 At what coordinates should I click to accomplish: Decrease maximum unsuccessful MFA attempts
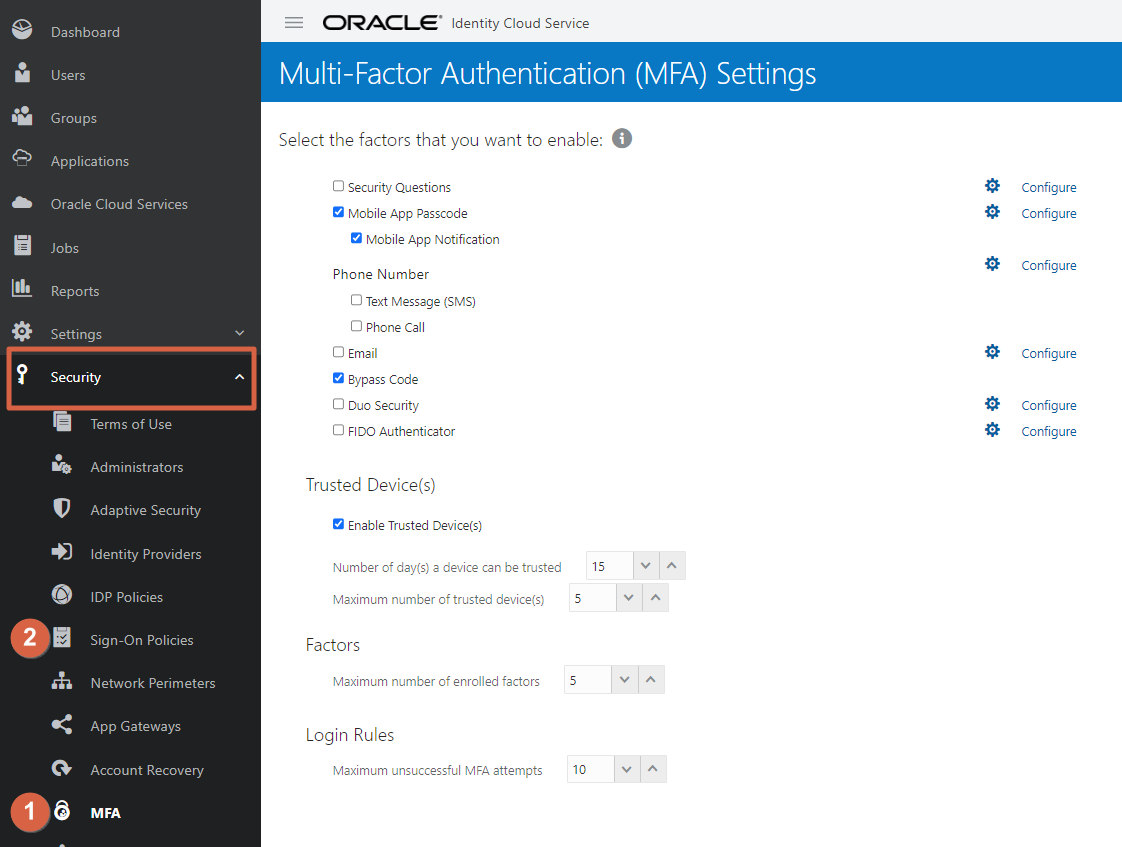627,769
